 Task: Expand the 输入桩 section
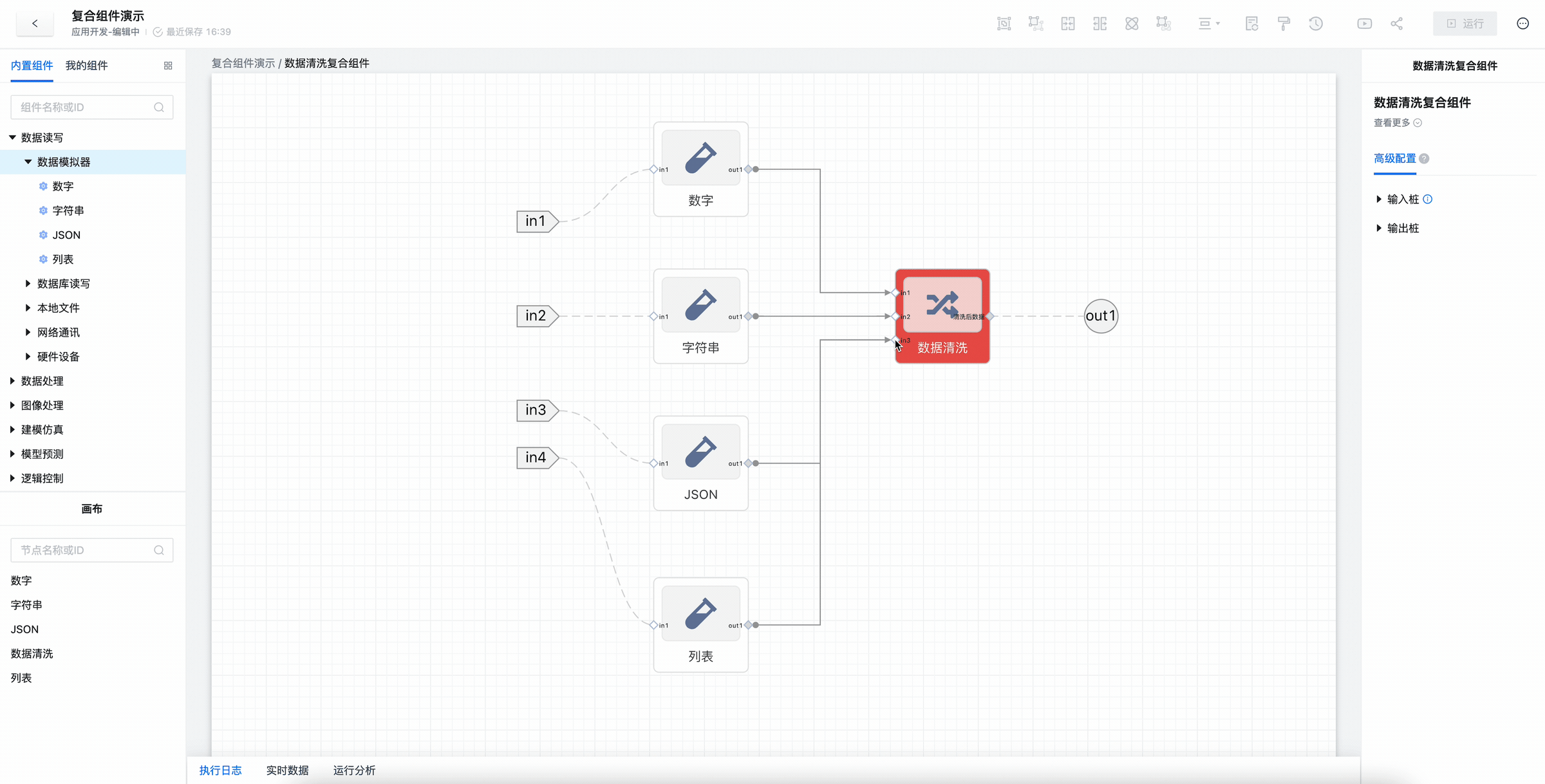(1379, 200)
